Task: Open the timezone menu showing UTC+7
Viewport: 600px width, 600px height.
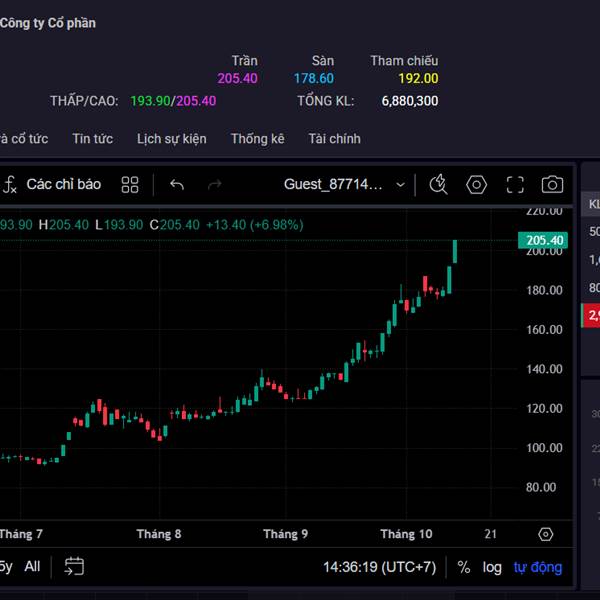Action: pyautogui.click(x=379, y=567)
